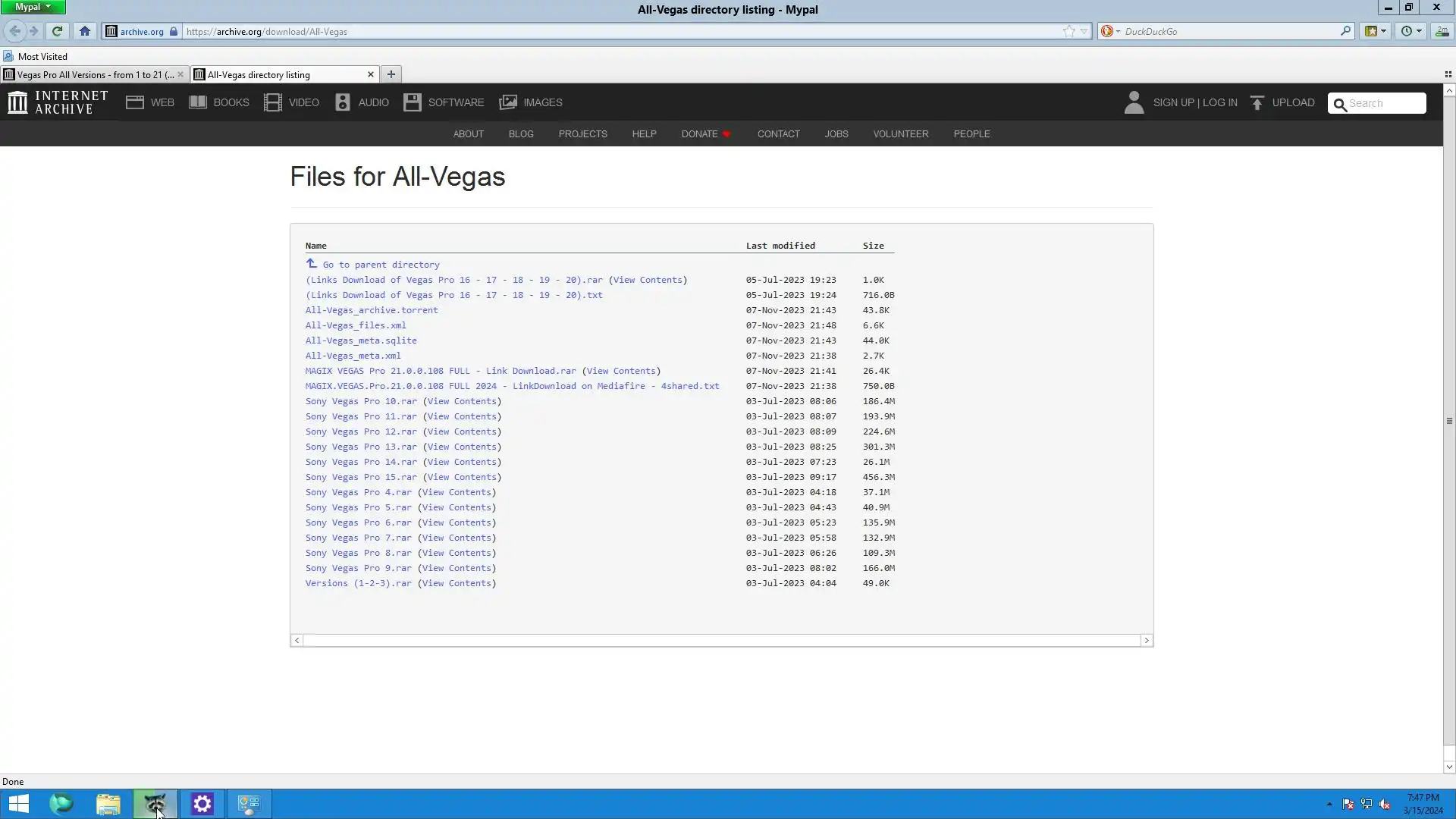The height and width of the screenshot is (819, 1456).
Task: Click the horizontal scrollbar of file listing
Action: [x=721, y=641]
